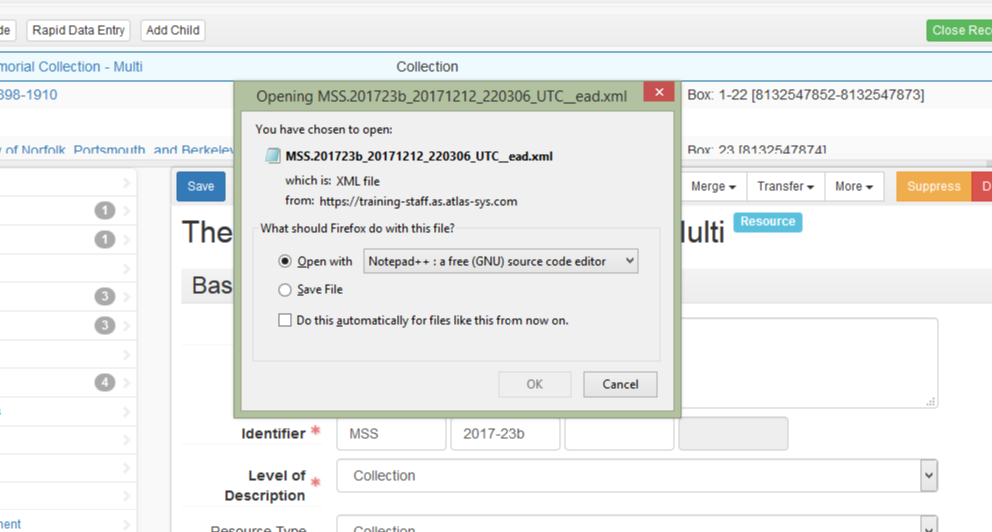The width and height of the screenshot is (992, 532).
Task: Click the XML file icon in the dialog
Action: [x=273, y=157]
